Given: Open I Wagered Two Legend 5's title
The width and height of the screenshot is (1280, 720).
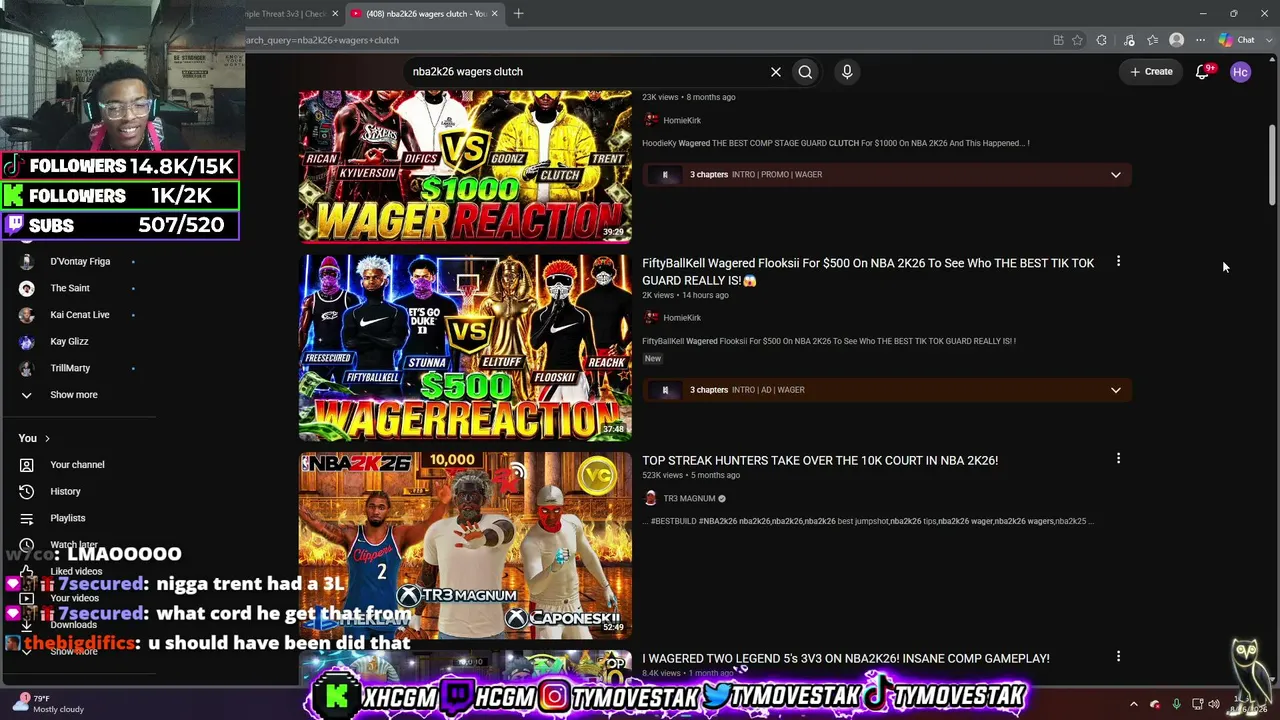Looking at the screenshot, I should (x=846, y=658).
